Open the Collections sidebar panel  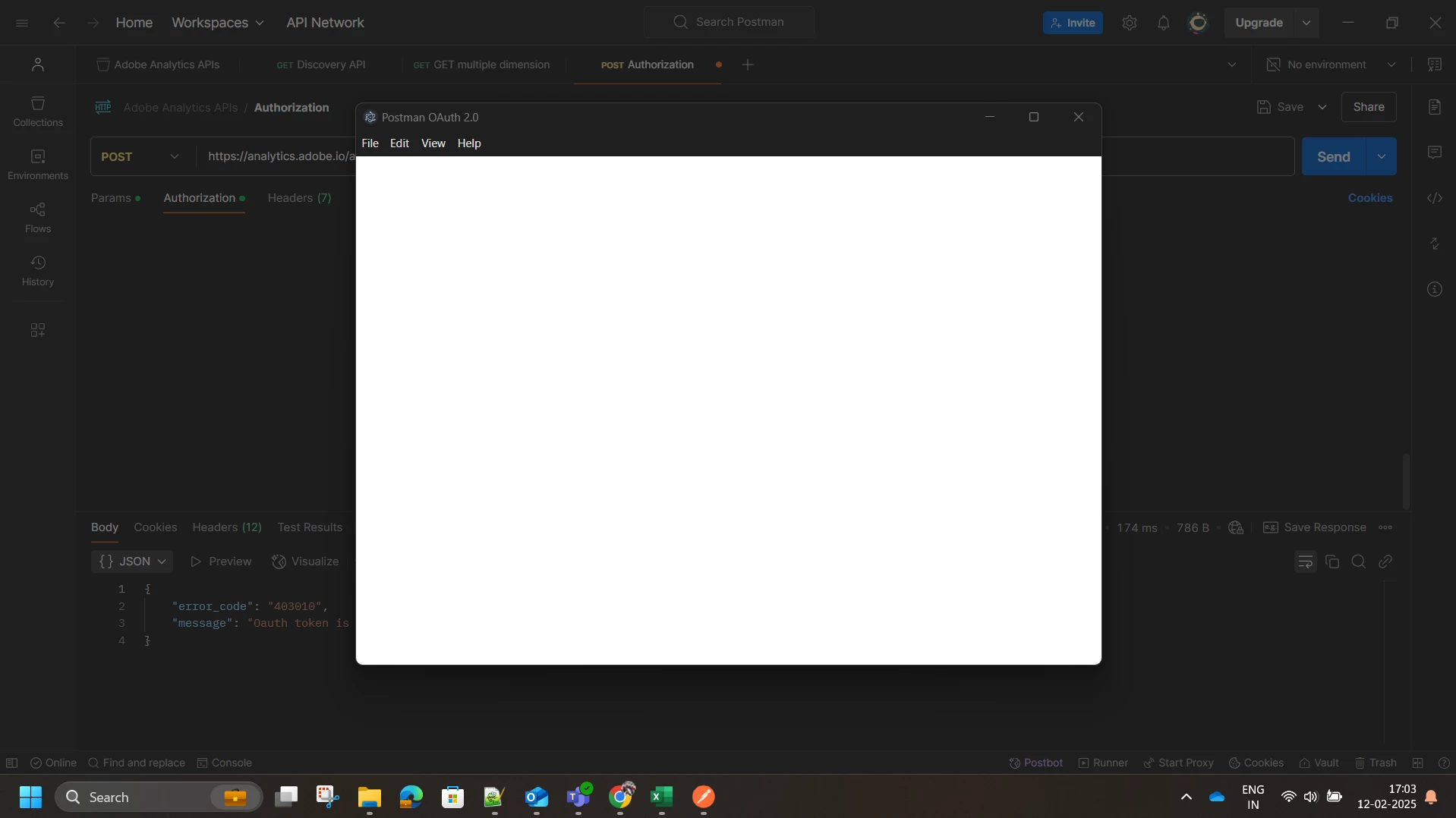pos(38,111)
